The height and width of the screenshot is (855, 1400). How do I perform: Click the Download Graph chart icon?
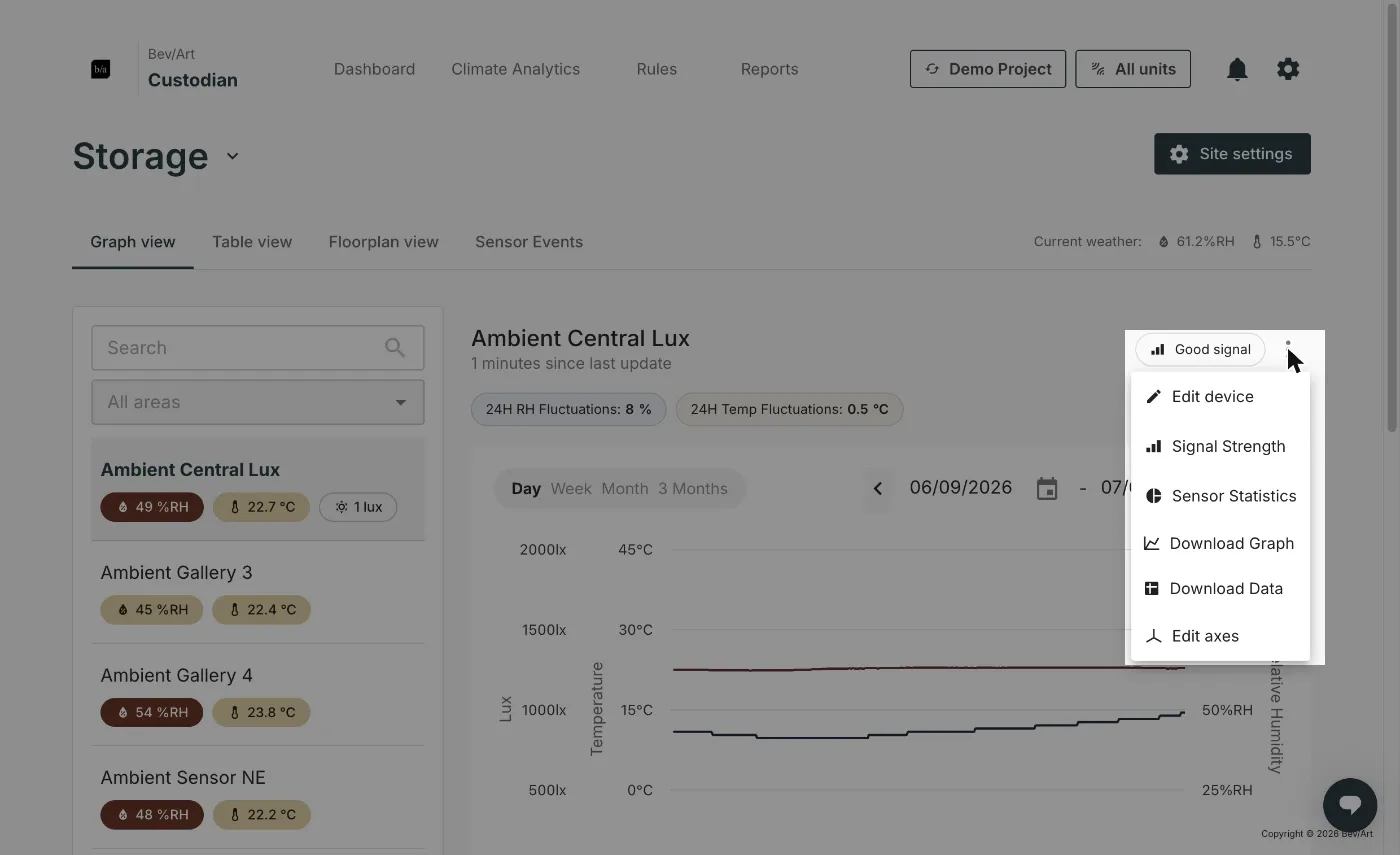[x=1152, y=543]
